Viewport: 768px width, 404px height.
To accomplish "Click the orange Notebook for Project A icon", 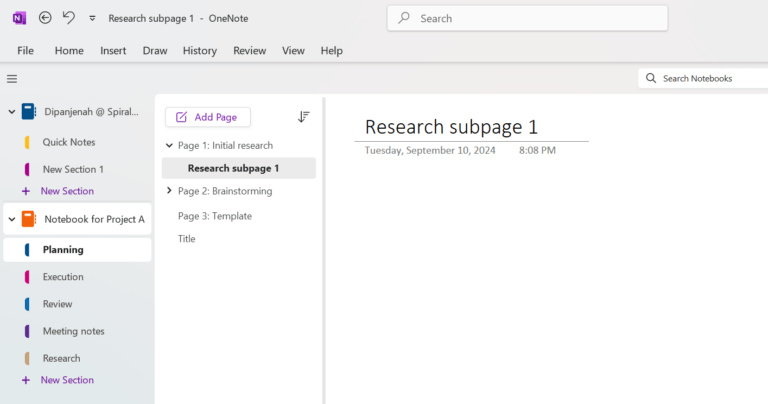I will click(29, 219).
